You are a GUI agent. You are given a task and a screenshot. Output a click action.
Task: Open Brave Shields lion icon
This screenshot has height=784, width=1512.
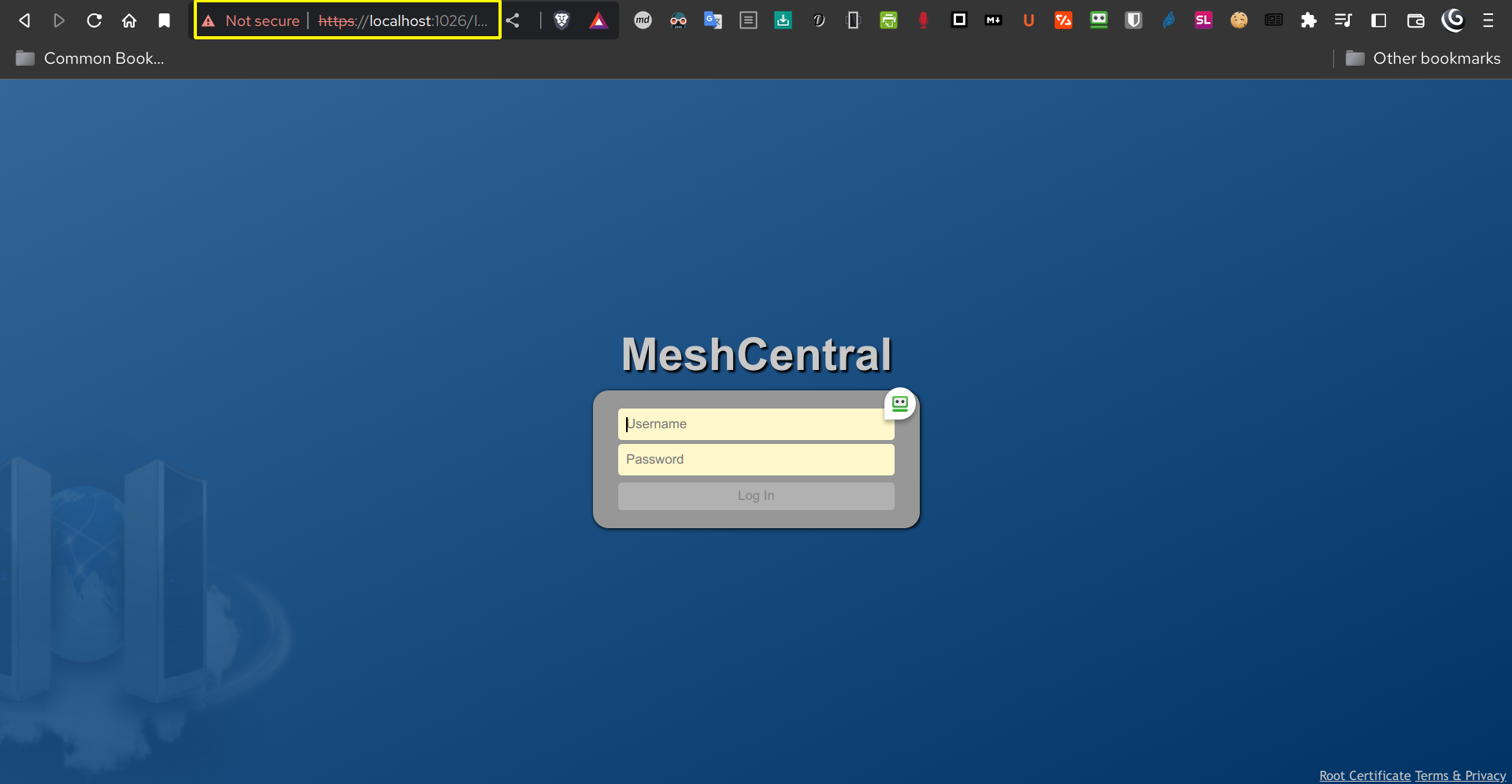(x=561, y=20)
